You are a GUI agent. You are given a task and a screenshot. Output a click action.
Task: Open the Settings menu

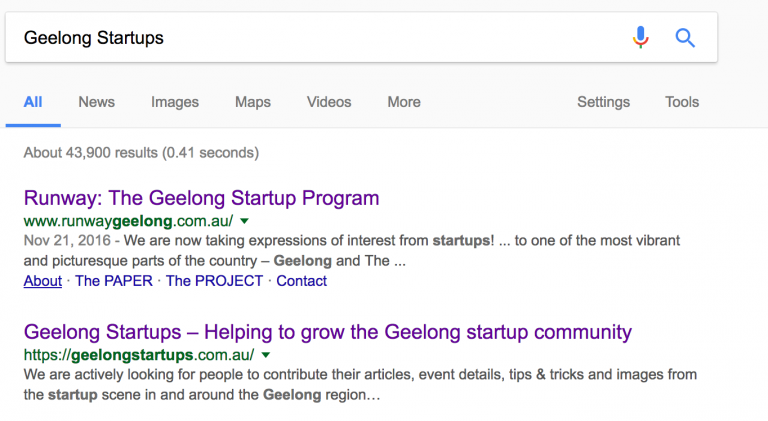pos(603,102)
